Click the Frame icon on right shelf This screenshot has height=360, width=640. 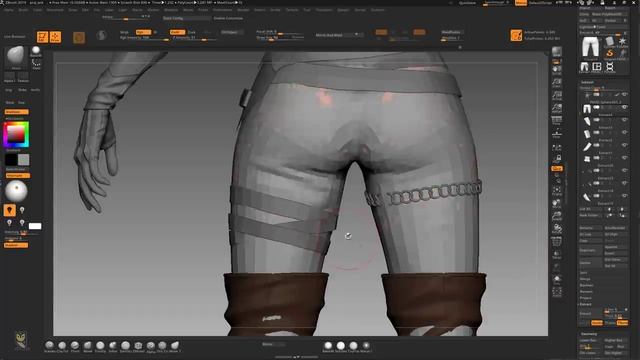(557, 191)
